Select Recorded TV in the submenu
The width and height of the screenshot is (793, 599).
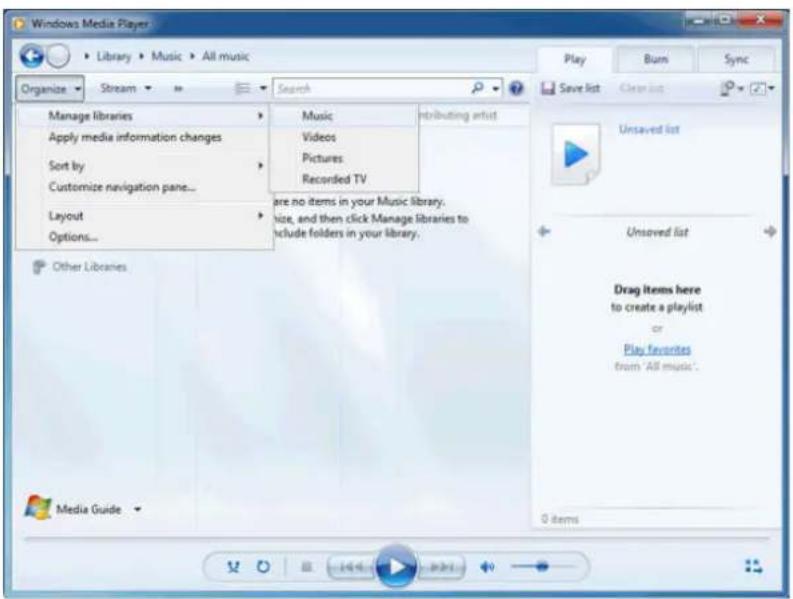point(344,179)
